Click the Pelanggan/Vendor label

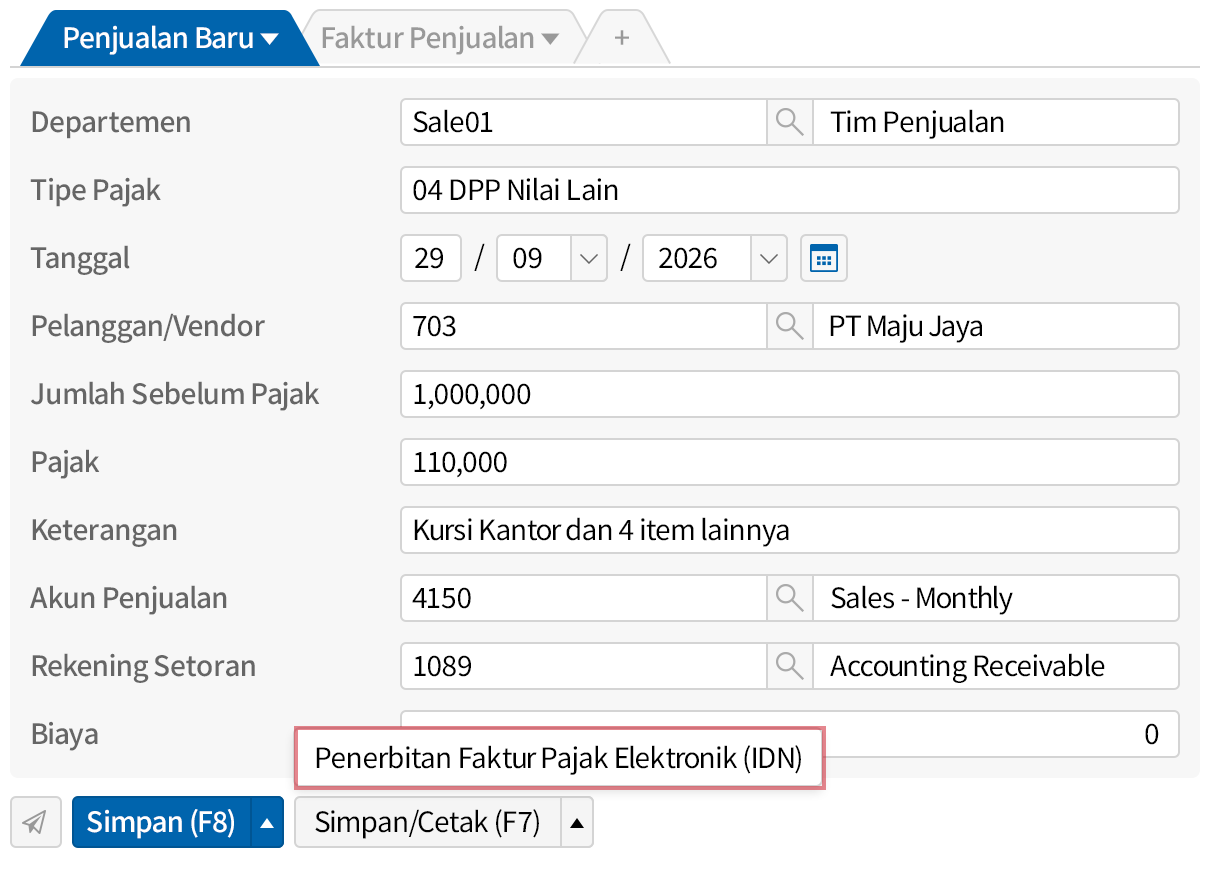click(x=148, y=326)
